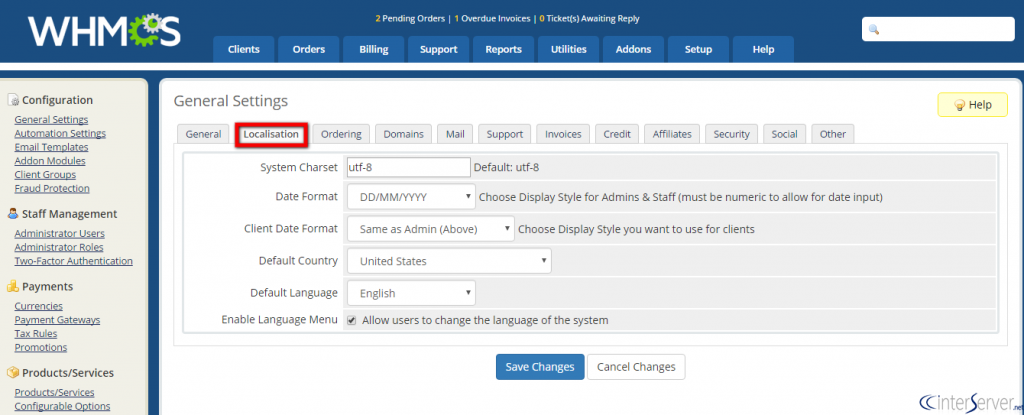Open Administrator Users link
Screen dimensions: 1024x415
(59, 233)
